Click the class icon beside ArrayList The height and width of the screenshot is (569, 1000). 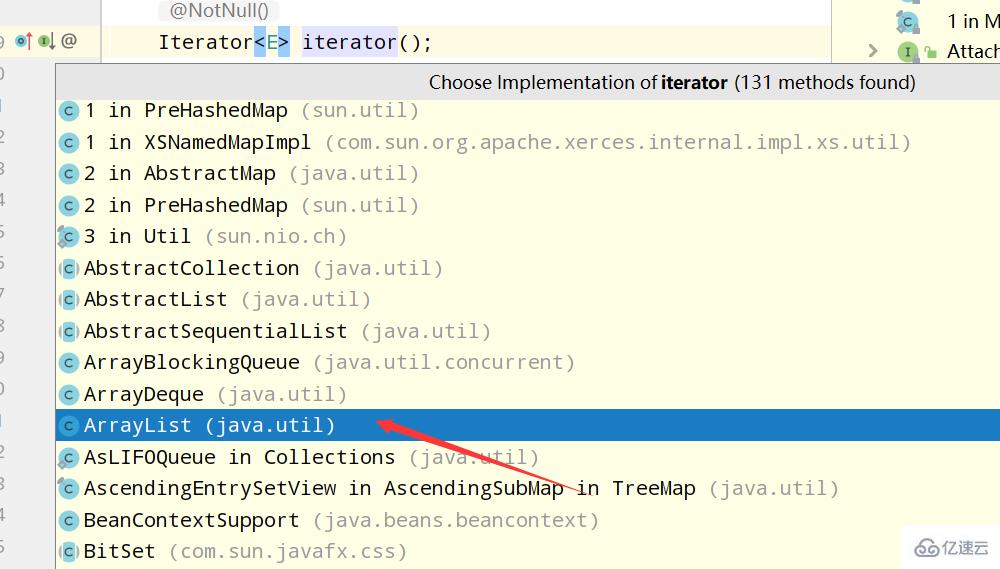(68, 426)
